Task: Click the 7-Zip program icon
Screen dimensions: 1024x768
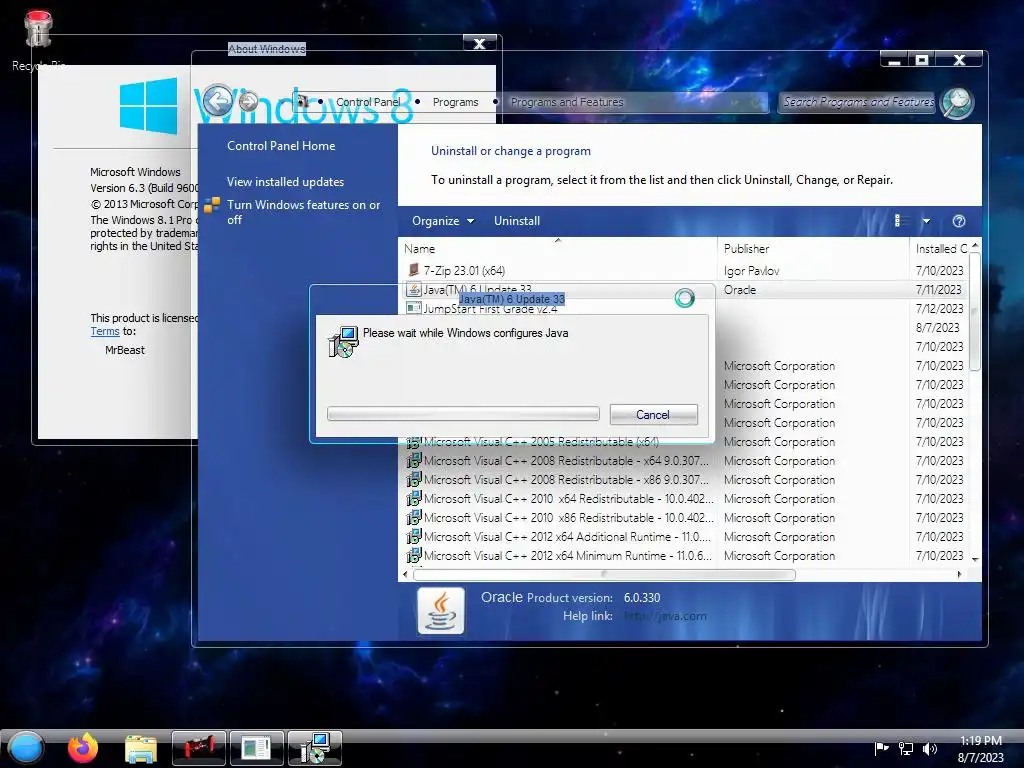Action: point(413,270)
